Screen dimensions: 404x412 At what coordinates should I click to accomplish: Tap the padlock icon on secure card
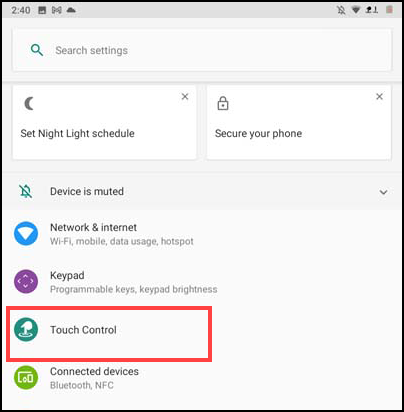[x=223, y=103]
